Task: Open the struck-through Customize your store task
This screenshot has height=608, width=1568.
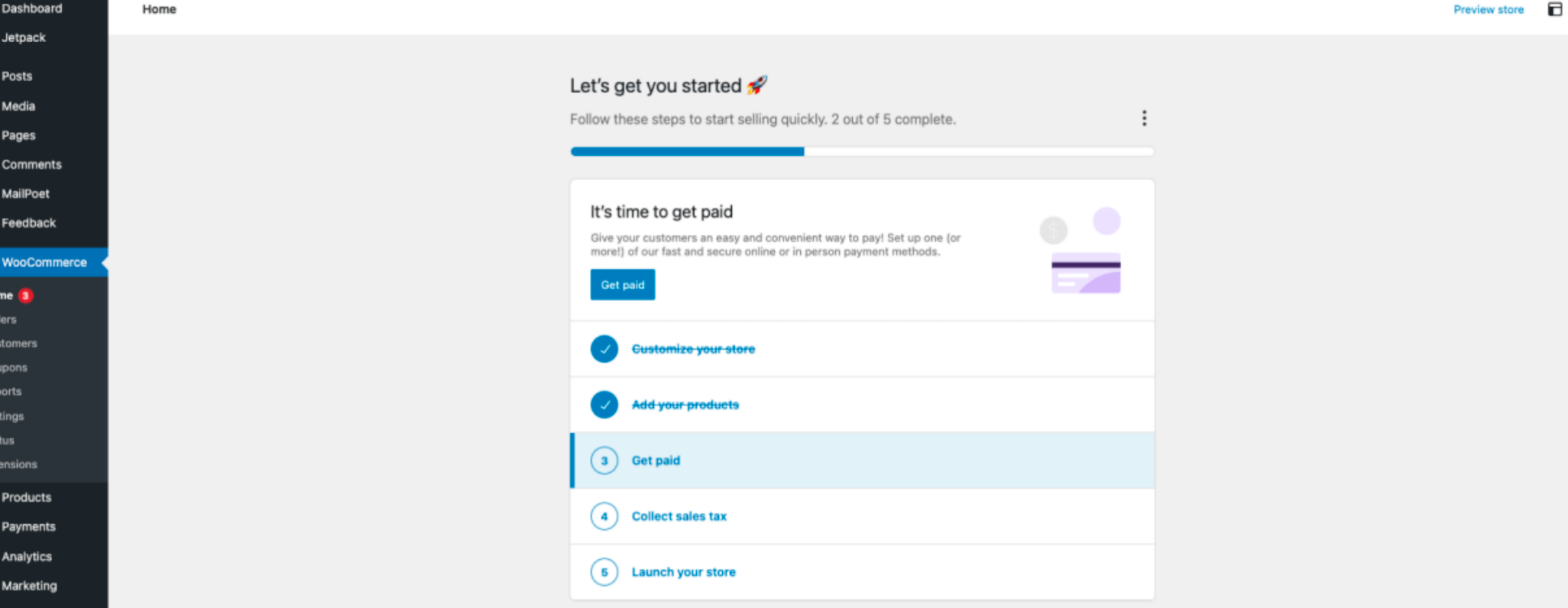Action: point(693,349)
